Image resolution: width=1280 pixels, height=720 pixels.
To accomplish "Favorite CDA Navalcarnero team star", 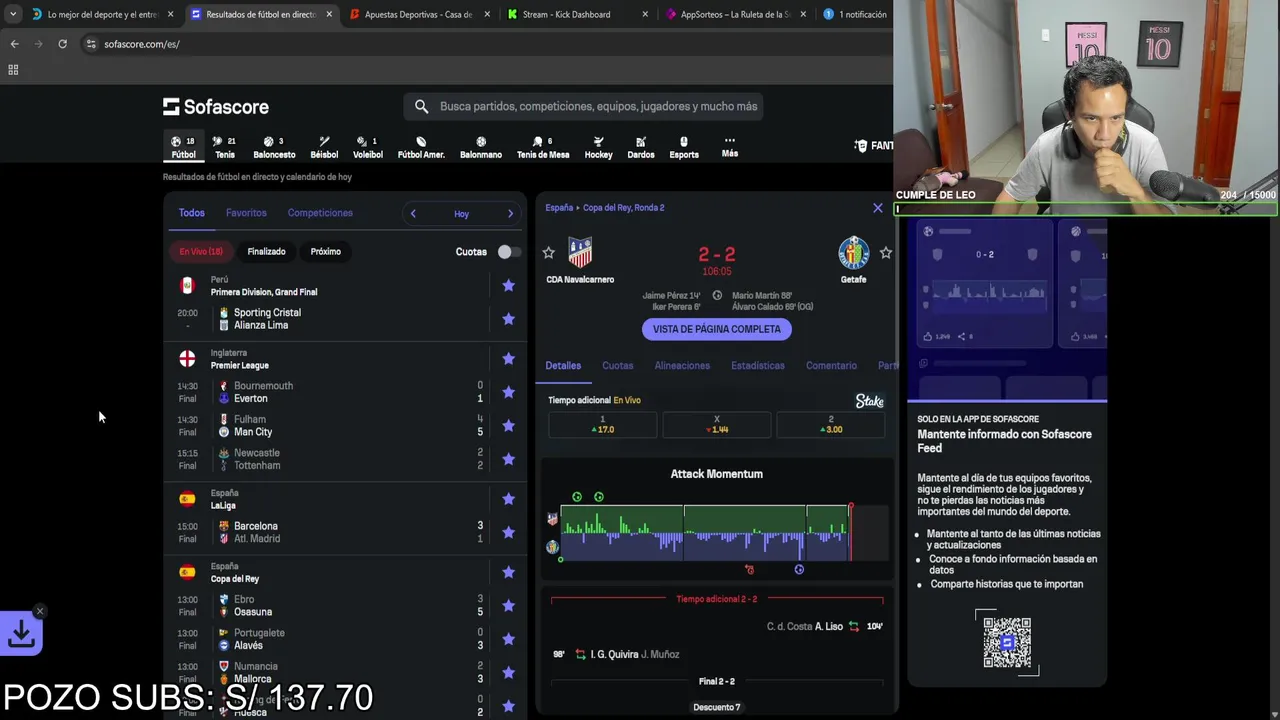I will pos(548,253).
